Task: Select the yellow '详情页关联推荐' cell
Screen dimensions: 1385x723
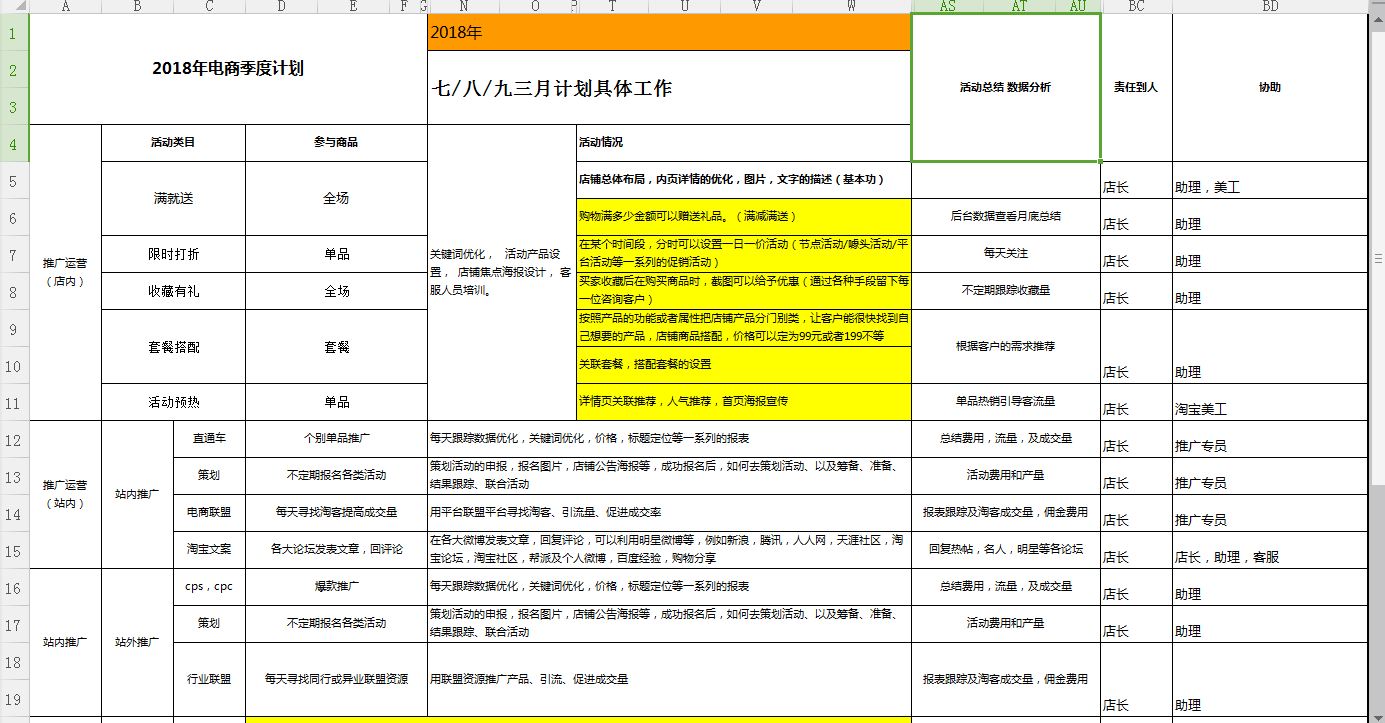Action: [x=743, y=402]
